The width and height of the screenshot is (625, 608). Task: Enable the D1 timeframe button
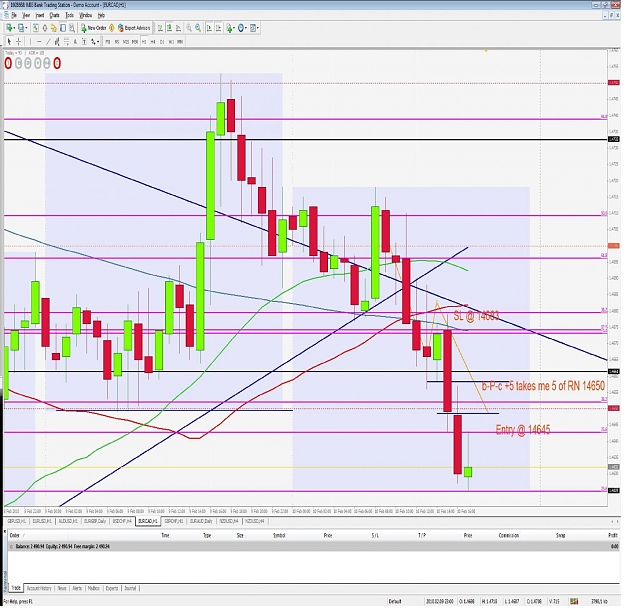coord(162,41)
